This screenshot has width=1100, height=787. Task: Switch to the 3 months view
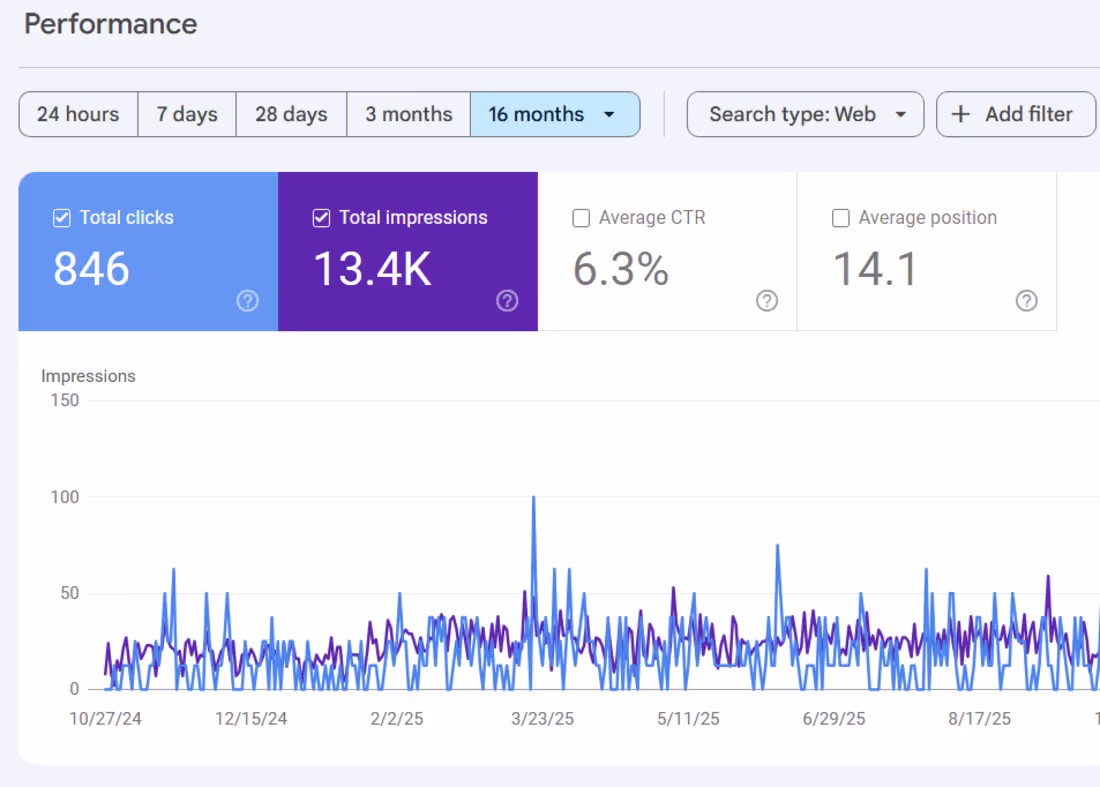408,114
